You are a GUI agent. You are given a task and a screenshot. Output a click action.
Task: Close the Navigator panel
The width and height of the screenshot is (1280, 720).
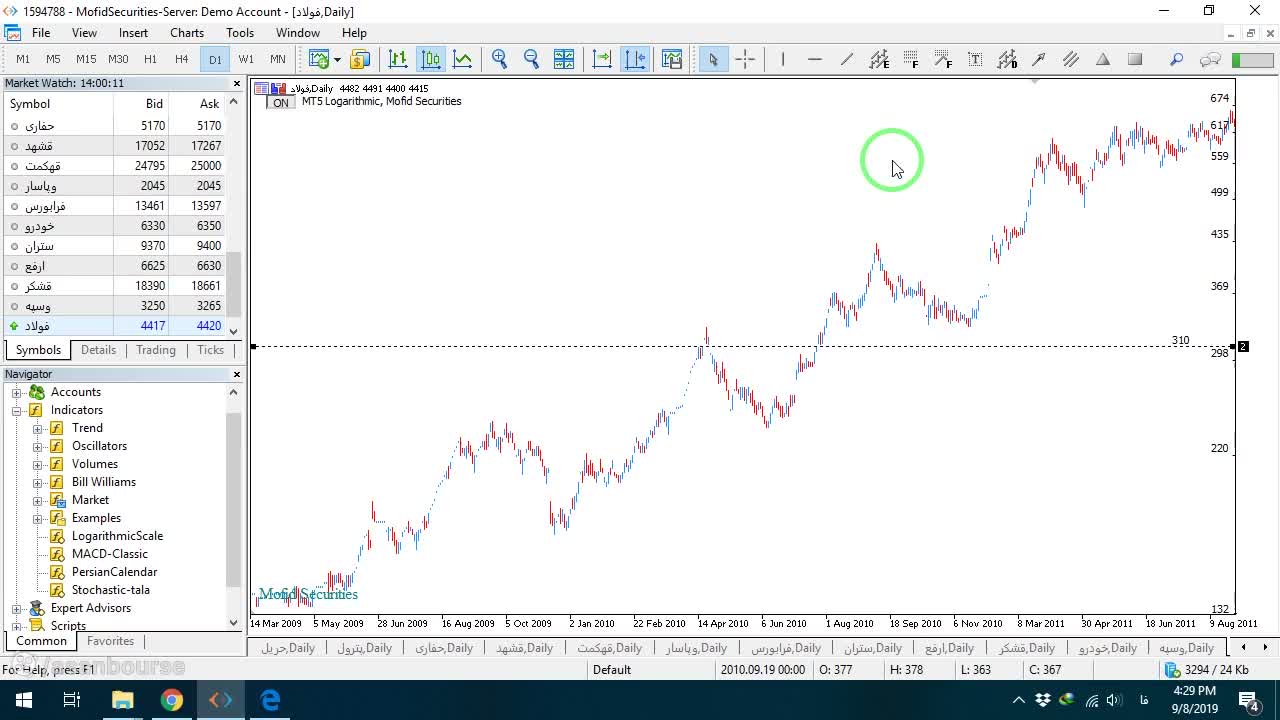pos(237,374)
